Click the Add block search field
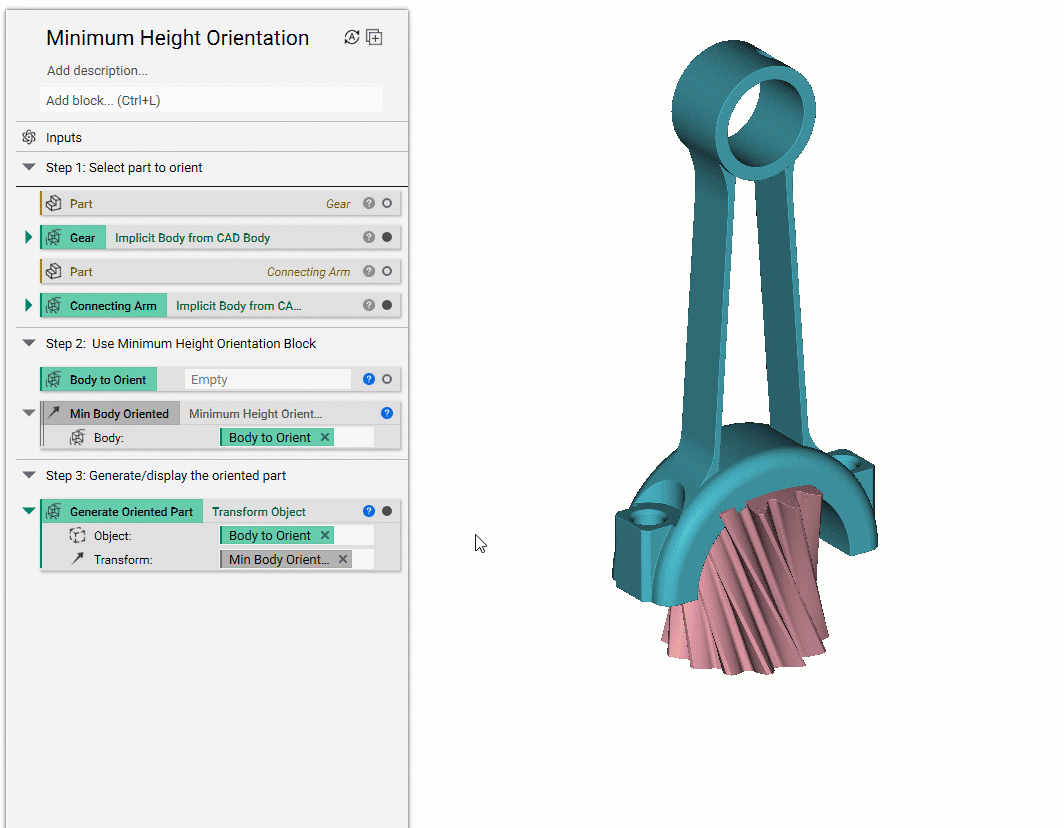 pos(211,101)
